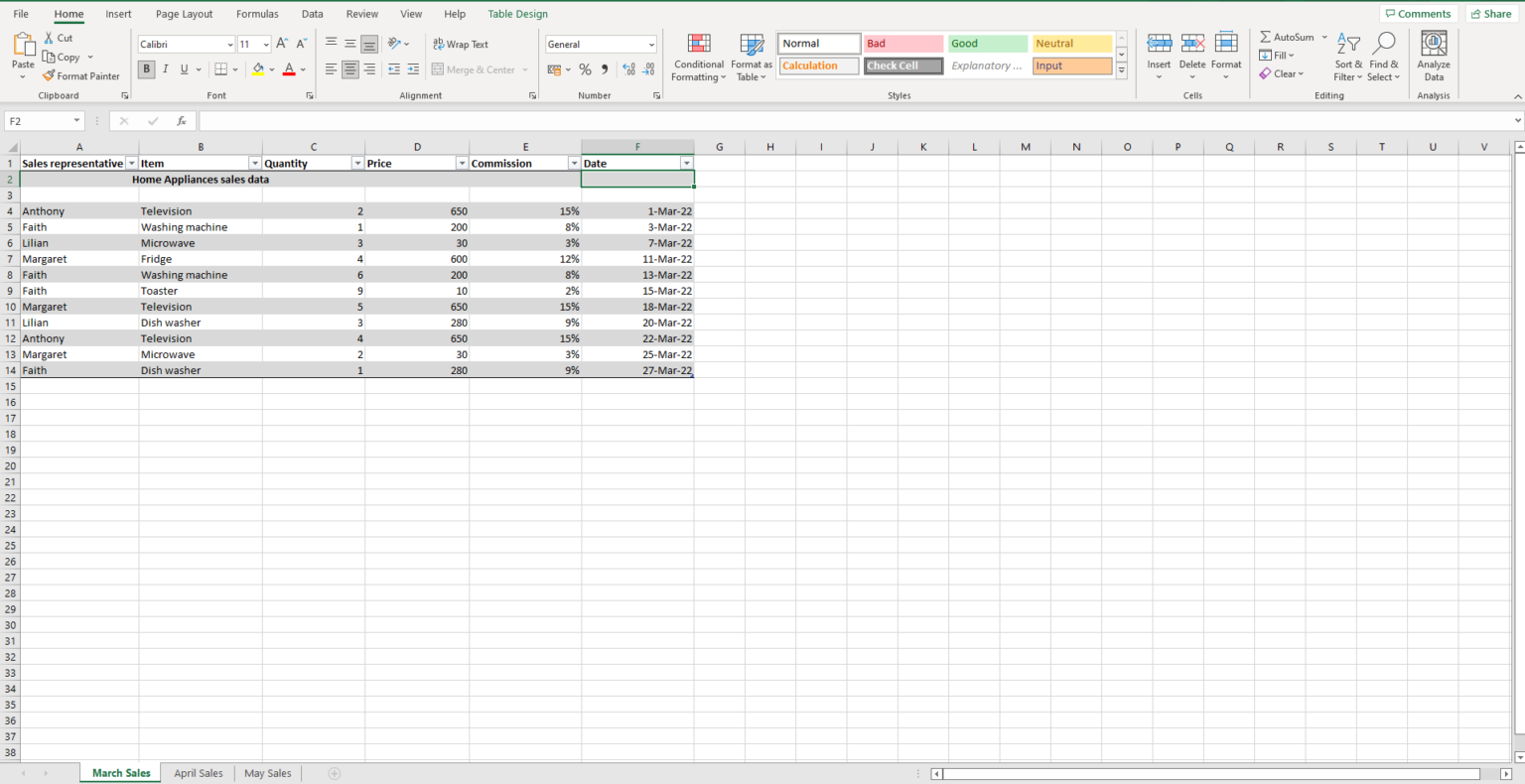
Task: Toggle italic formatting
Action: [165, 69]
